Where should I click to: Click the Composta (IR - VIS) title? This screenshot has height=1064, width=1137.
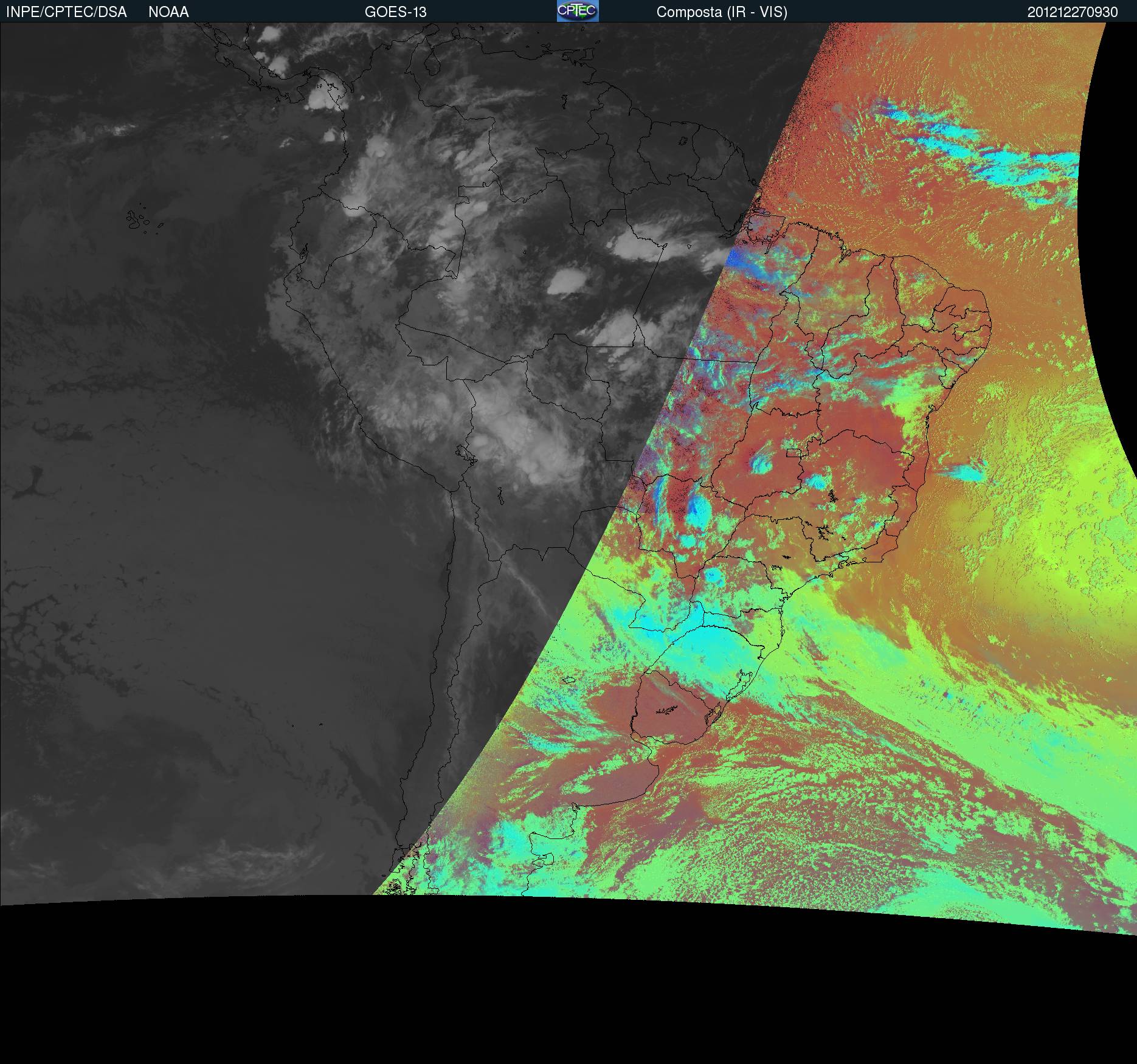[x=722, y=12]
